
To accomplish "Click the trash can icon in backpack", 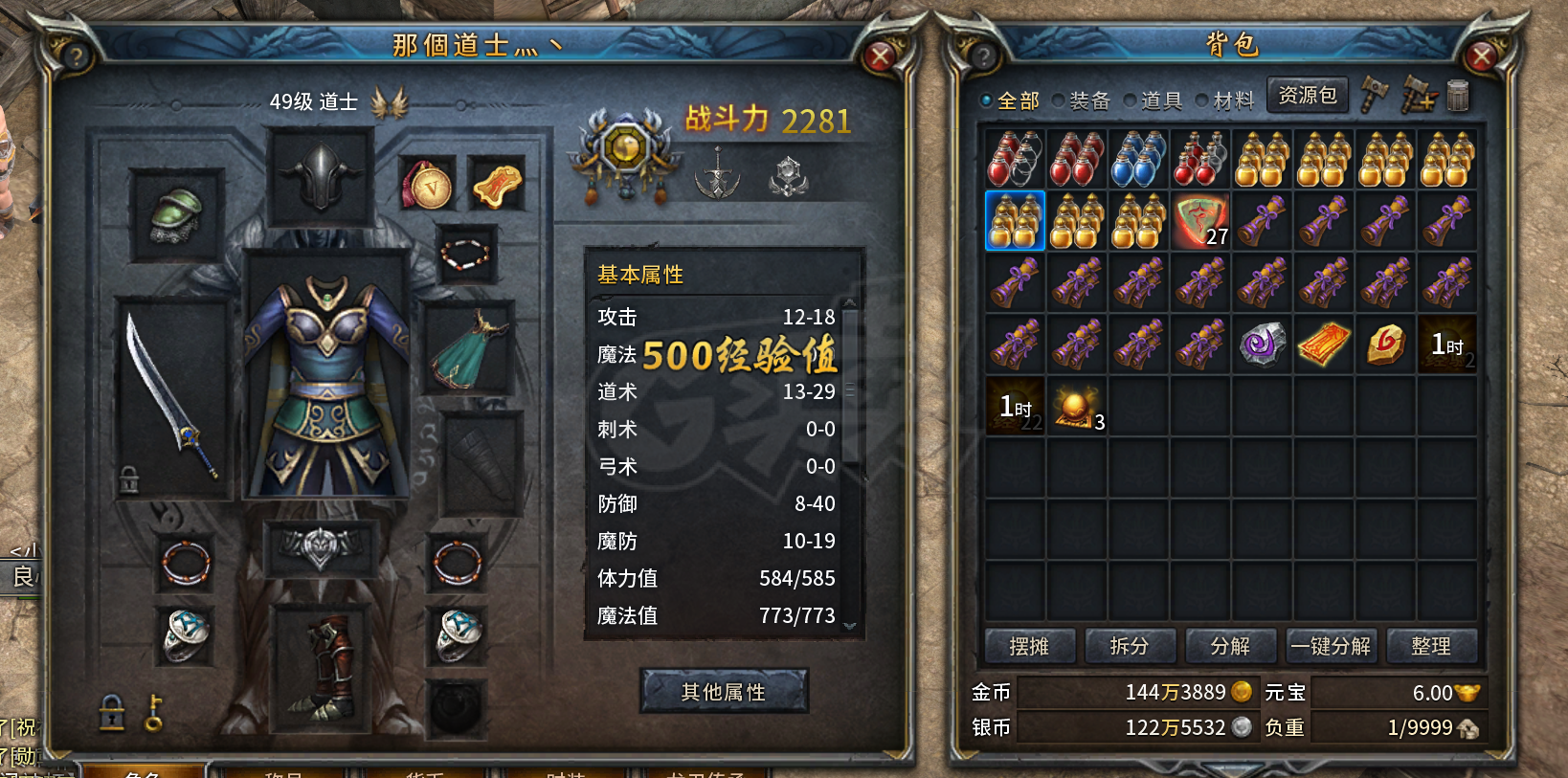I will pos(1457,96).
